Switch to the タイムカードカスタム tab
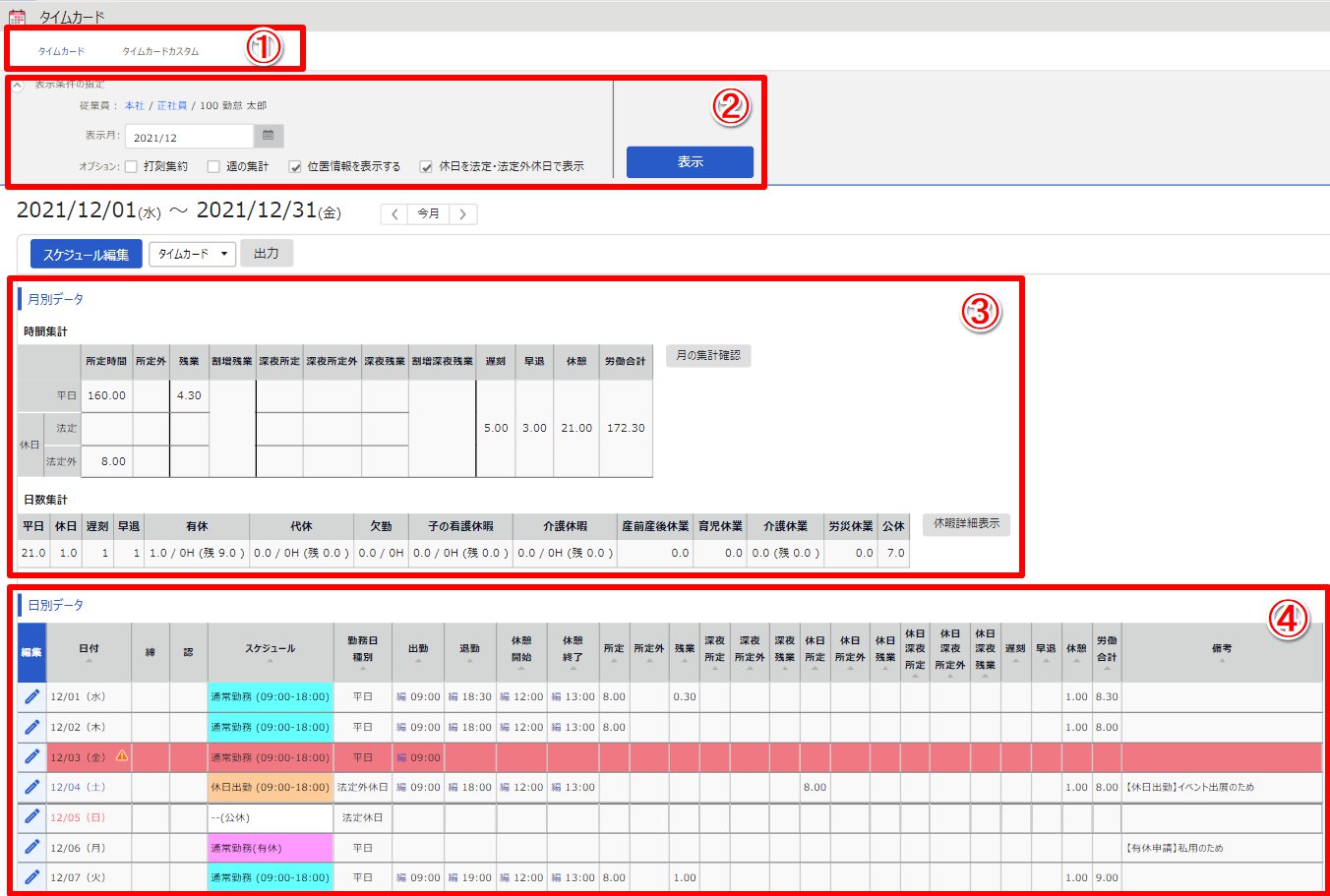Viewport: 1330px width, 896px height. [160, 51]
